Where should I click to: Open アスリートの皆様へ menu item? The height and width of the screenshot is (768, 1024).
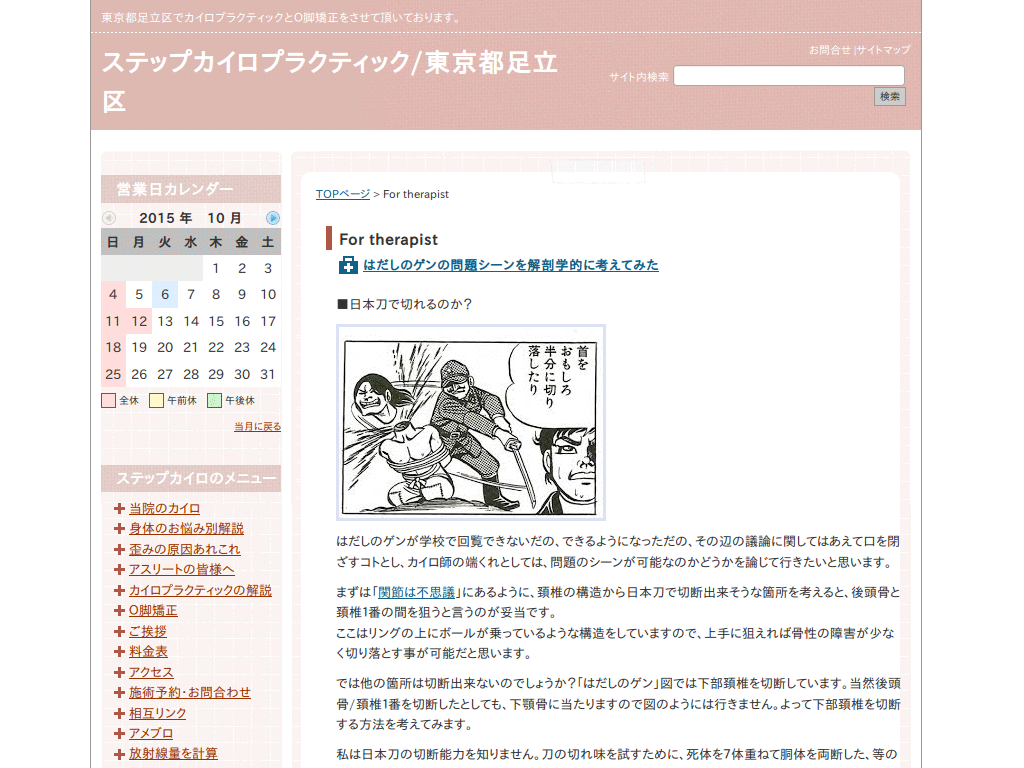pyautogui.click(x=182, y=569)
